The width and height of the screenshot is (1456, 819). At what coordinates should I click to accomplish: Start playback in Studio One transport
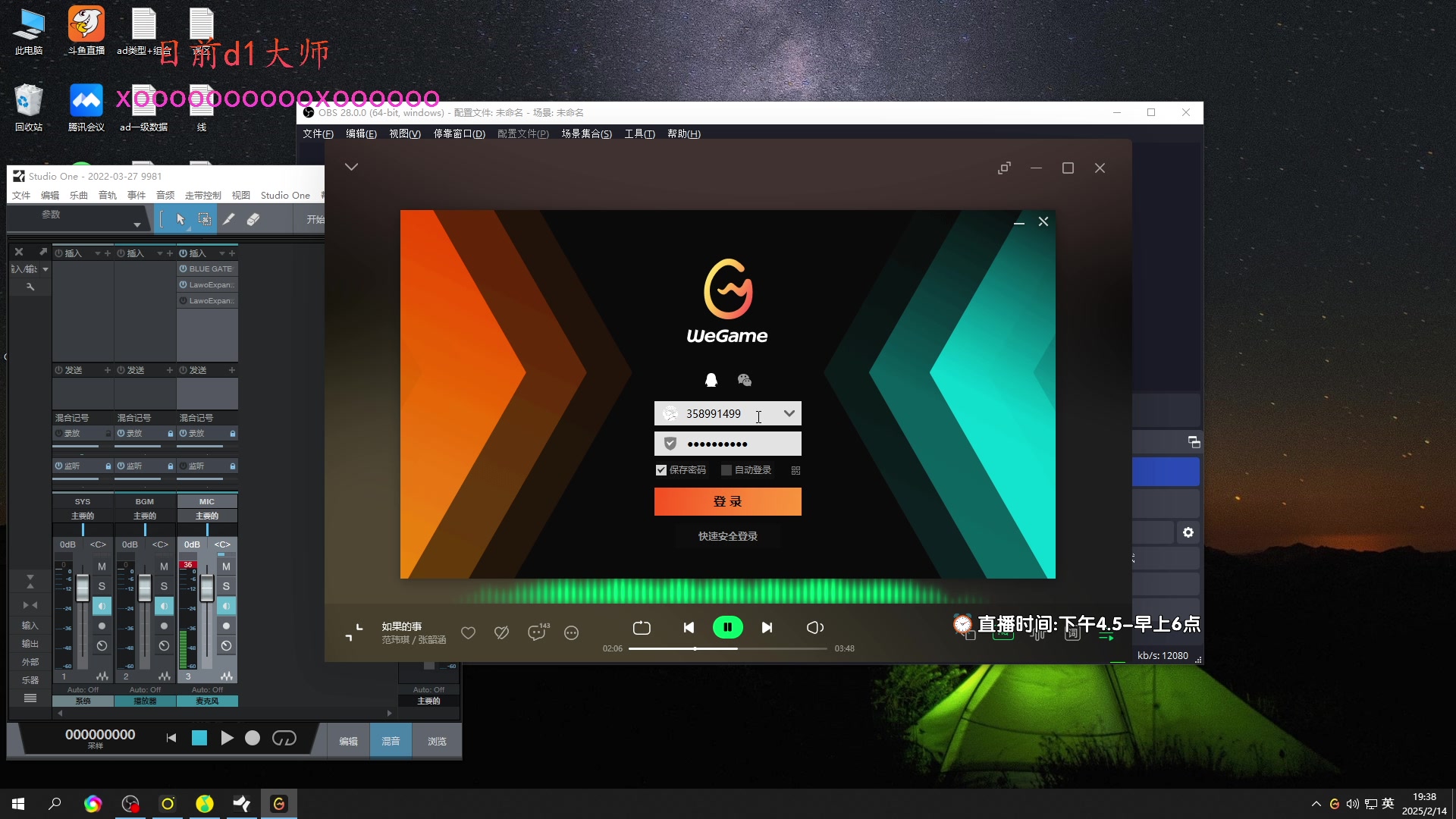point(227,738)
